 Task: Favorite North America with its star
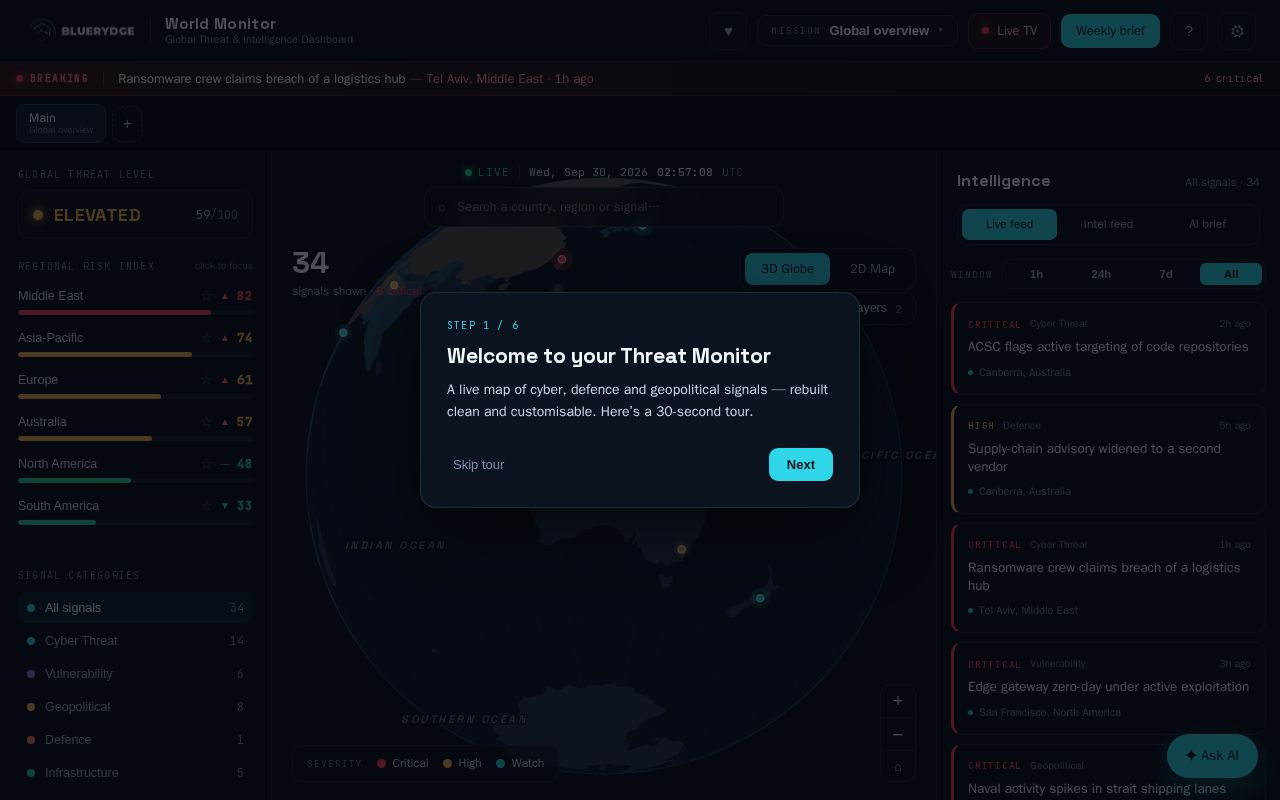click(206, 464)
